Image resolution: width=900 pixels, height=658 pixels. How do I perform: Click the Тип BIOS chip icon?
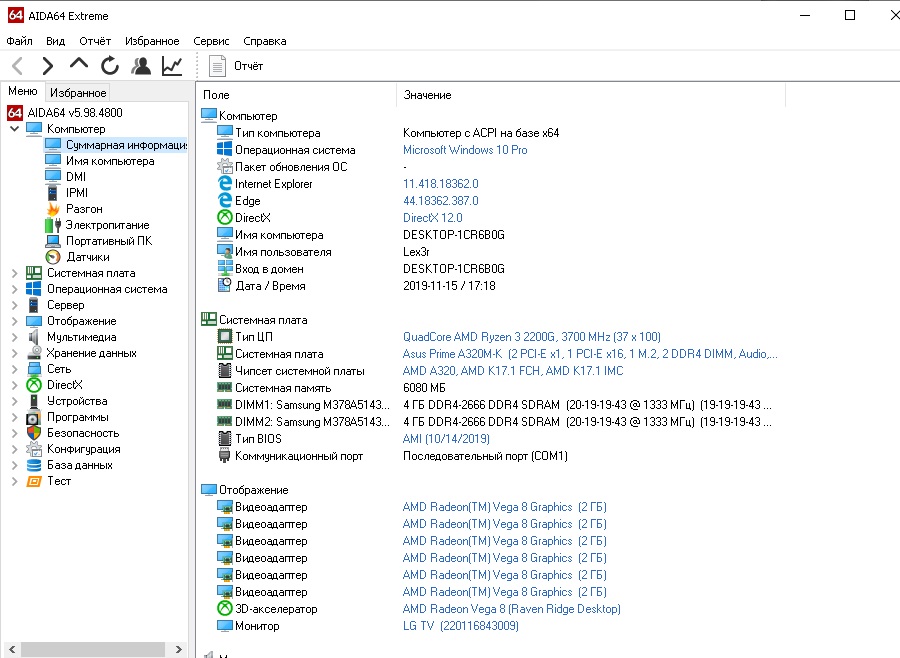224,439
